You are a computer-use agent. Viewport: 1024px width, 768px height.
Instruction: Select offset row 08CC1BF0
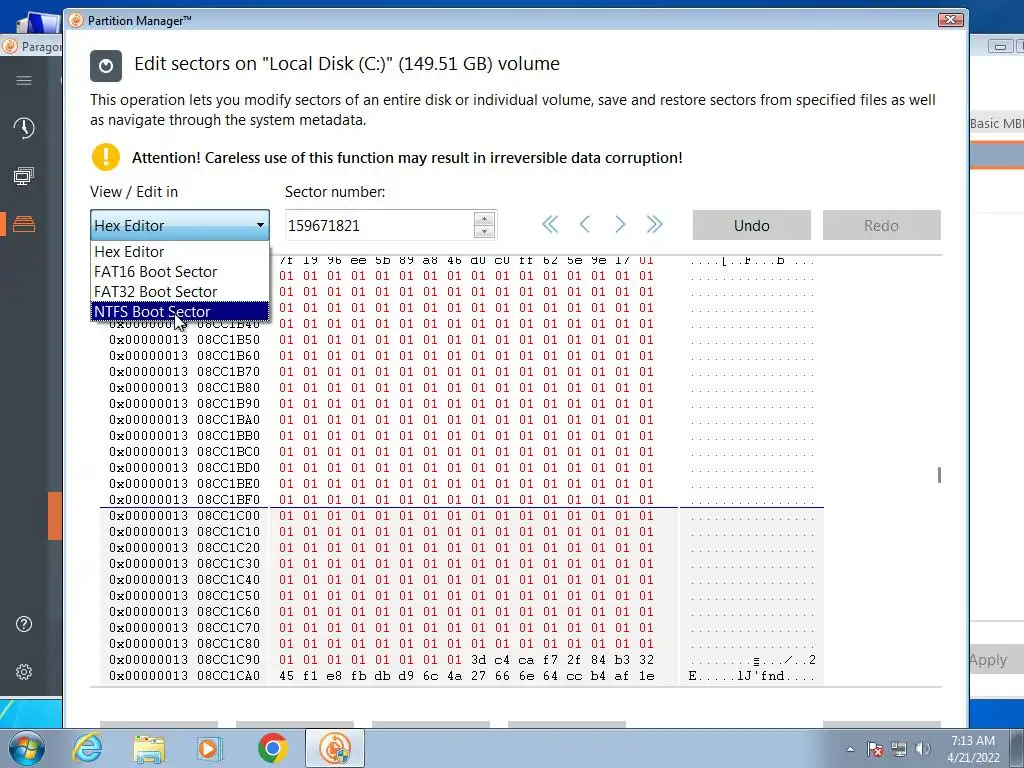click(185, 500)
